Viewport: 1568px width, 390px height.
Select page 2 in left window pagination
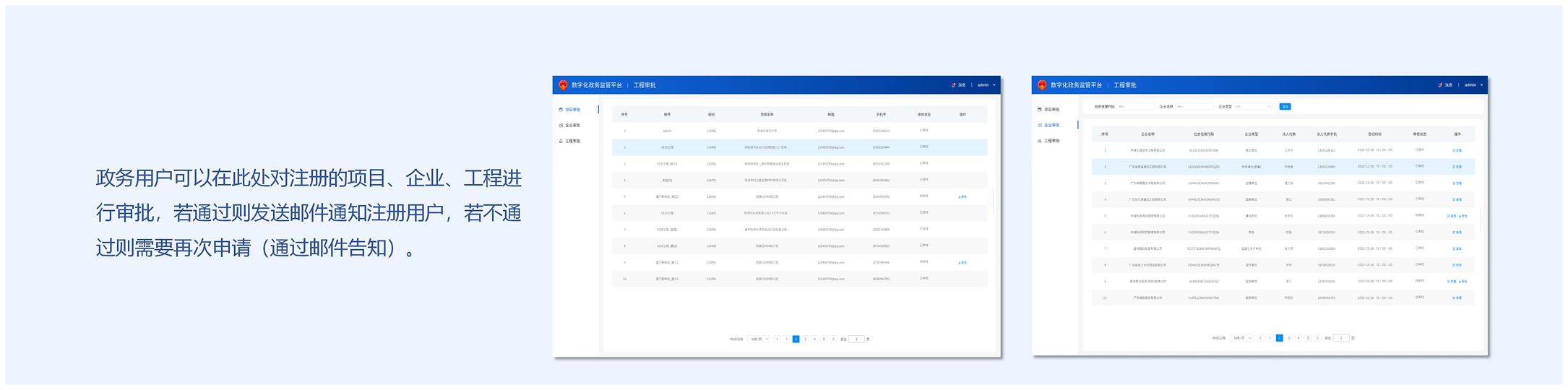click(796, 339)
